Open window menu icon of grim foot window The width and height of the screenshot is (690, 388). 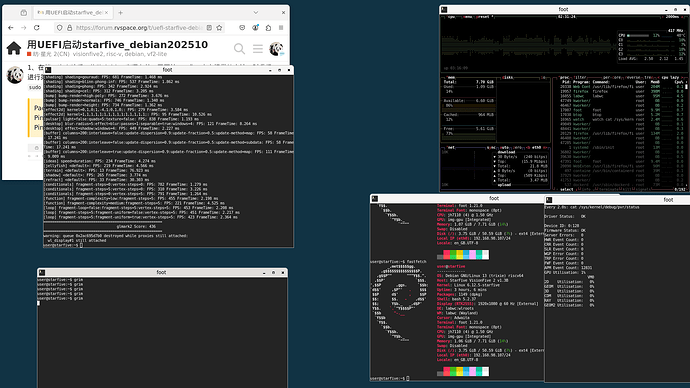click(x=42, y=273)
